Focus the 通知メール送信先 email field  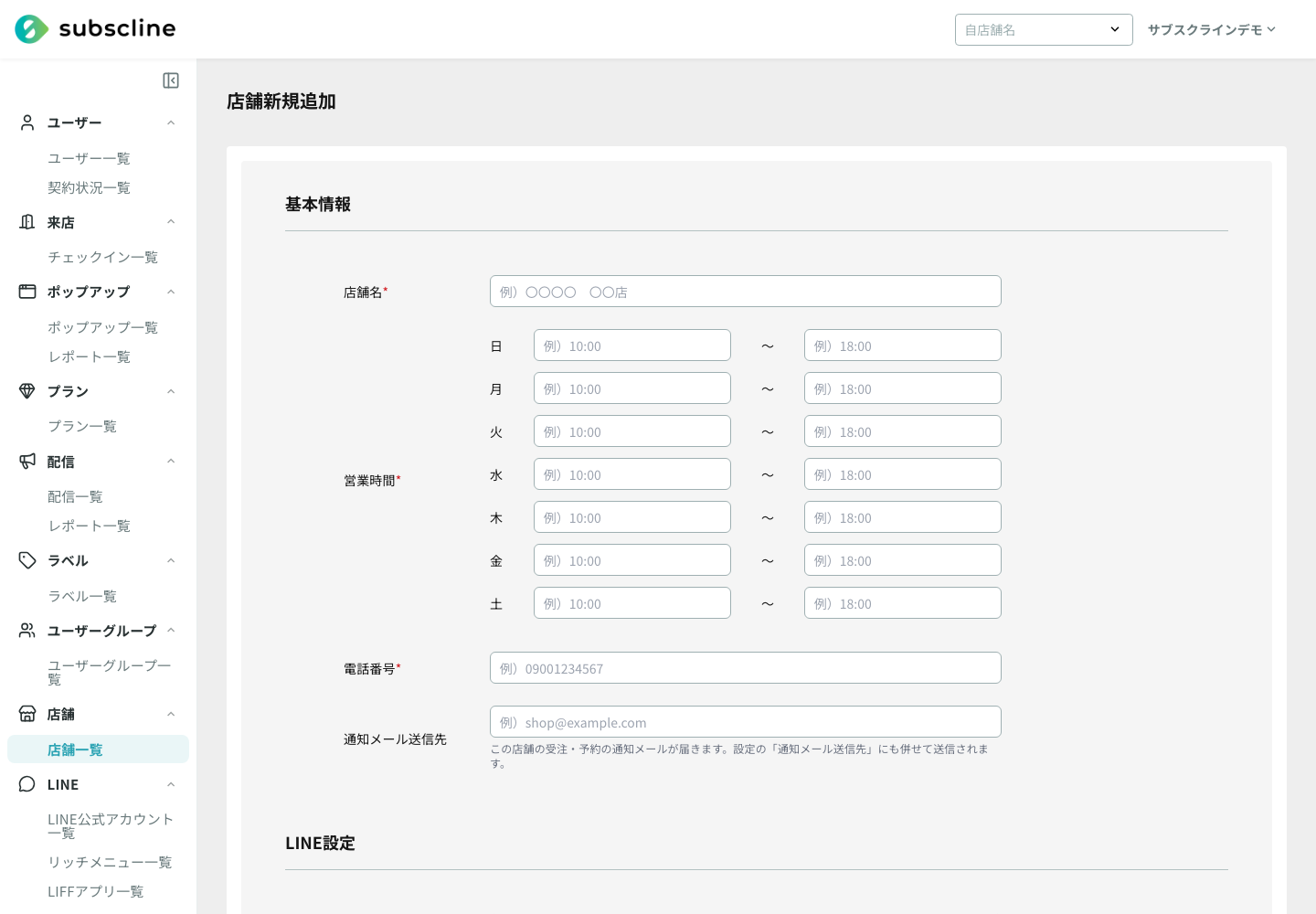coord(746,722)
